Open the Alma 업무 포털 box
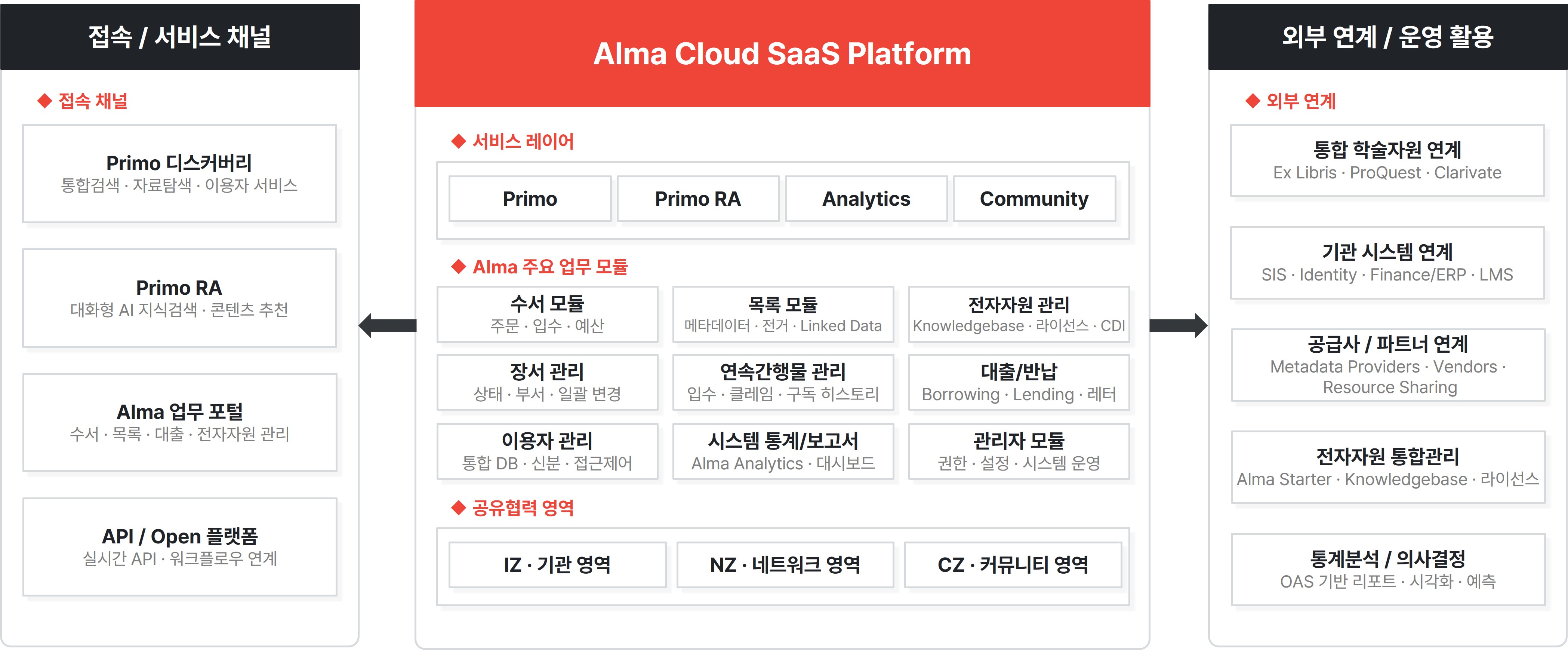 point(179,422)
